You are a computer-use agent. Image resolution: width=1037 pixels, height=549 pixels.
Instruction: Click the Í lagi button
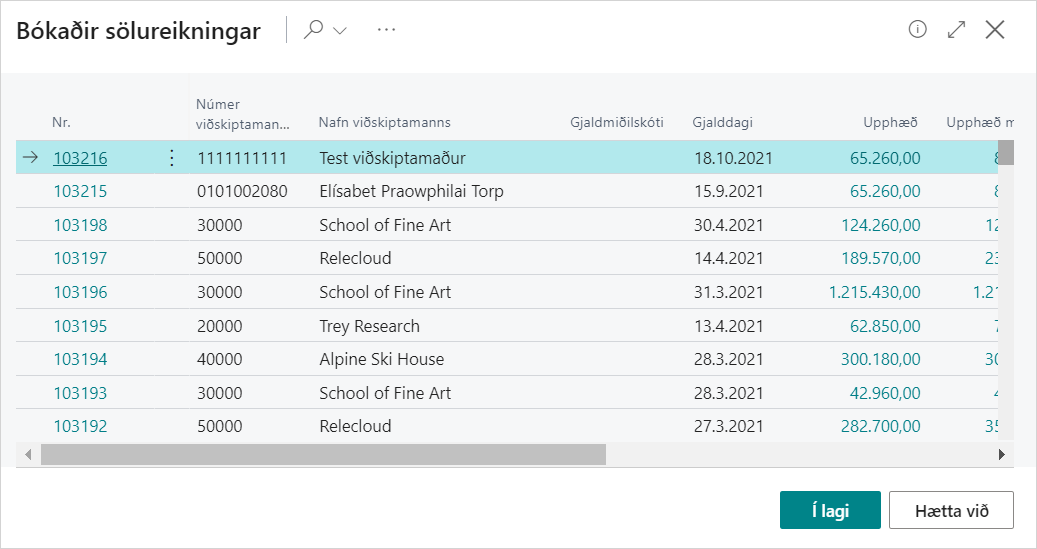click(830, 510)
